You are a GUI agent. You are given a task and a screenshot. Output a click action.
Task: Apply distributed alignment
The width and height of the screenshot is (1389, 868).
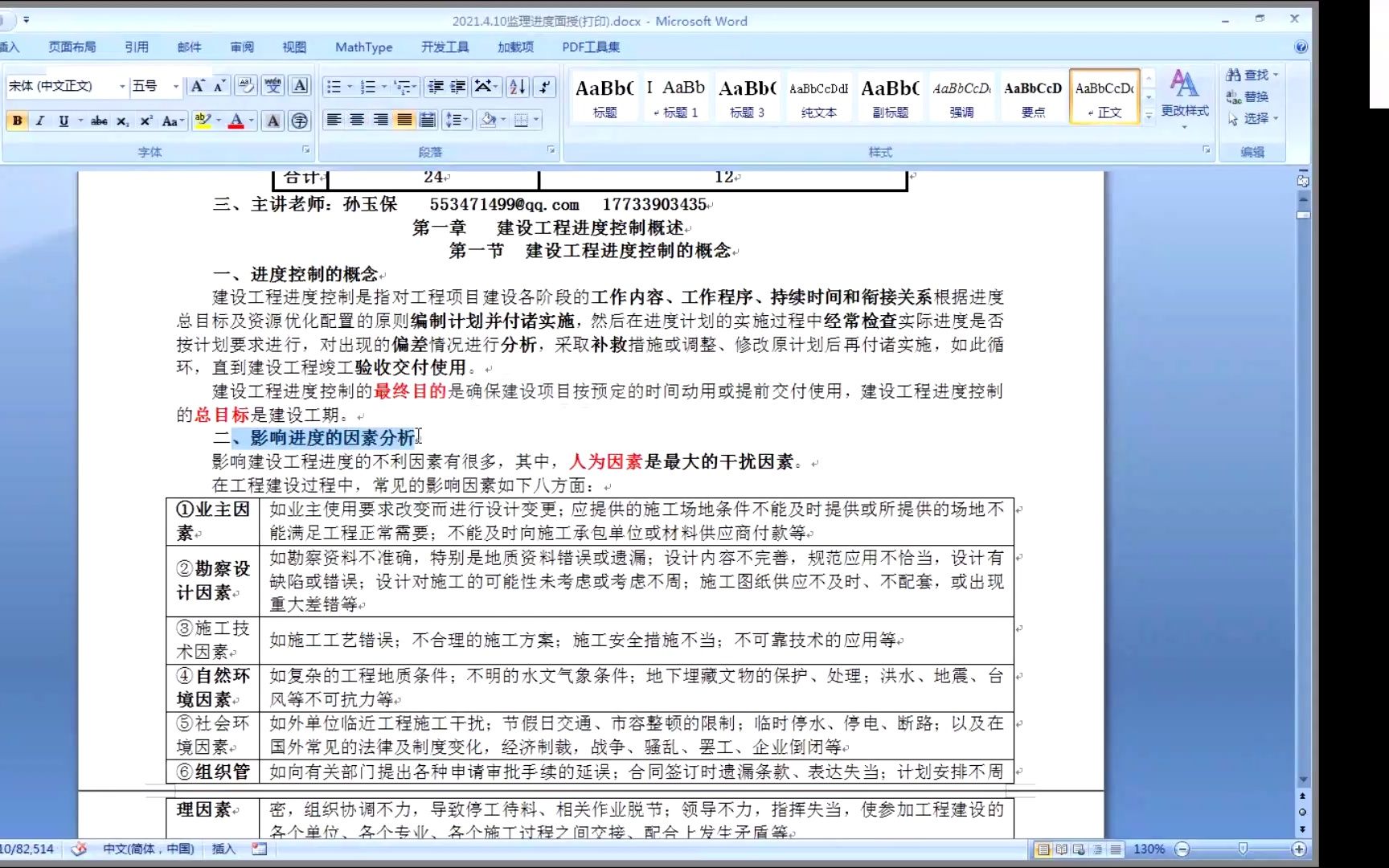point(428,120)
